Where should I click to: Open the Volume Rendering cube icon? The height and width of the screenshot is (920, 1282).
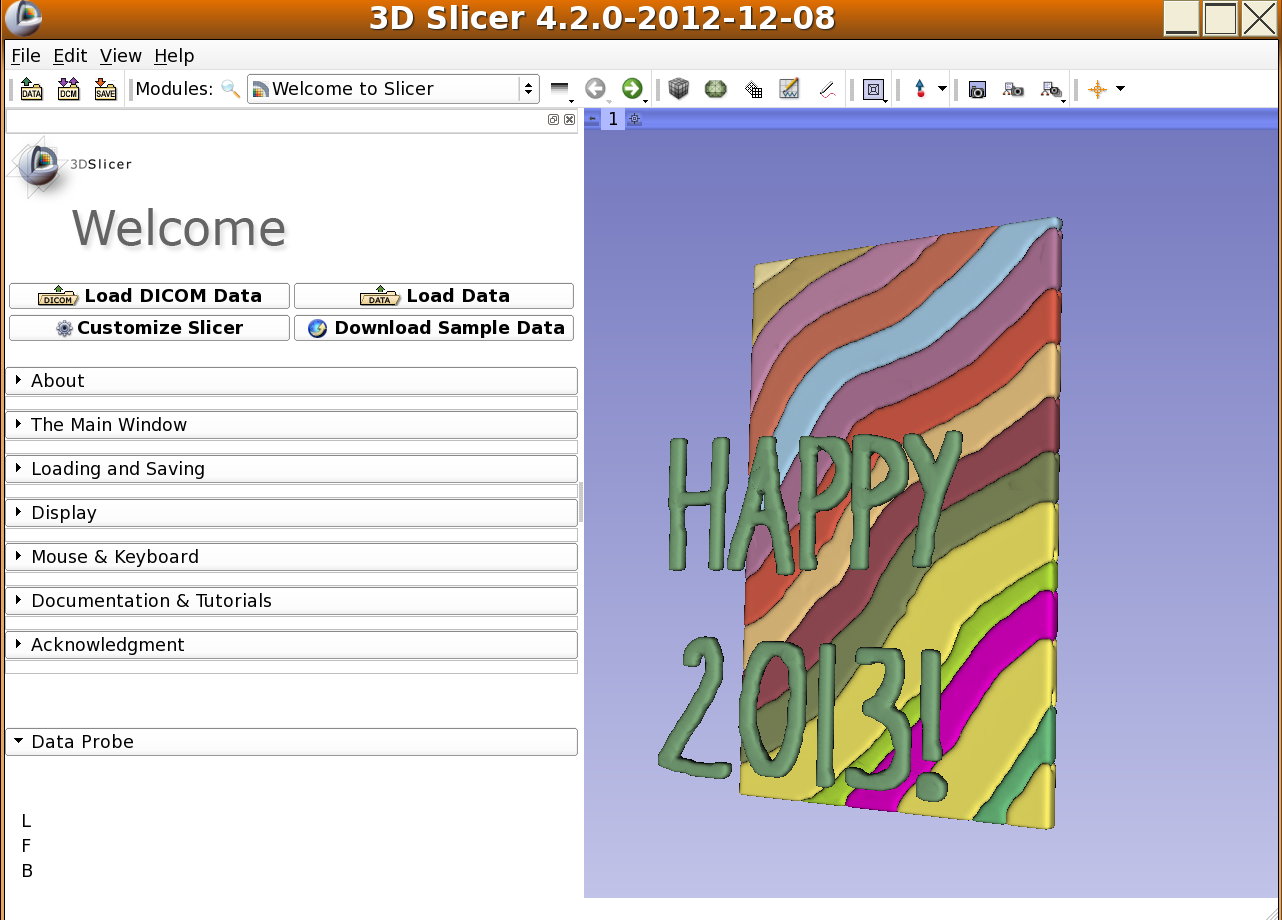[679, 89]
